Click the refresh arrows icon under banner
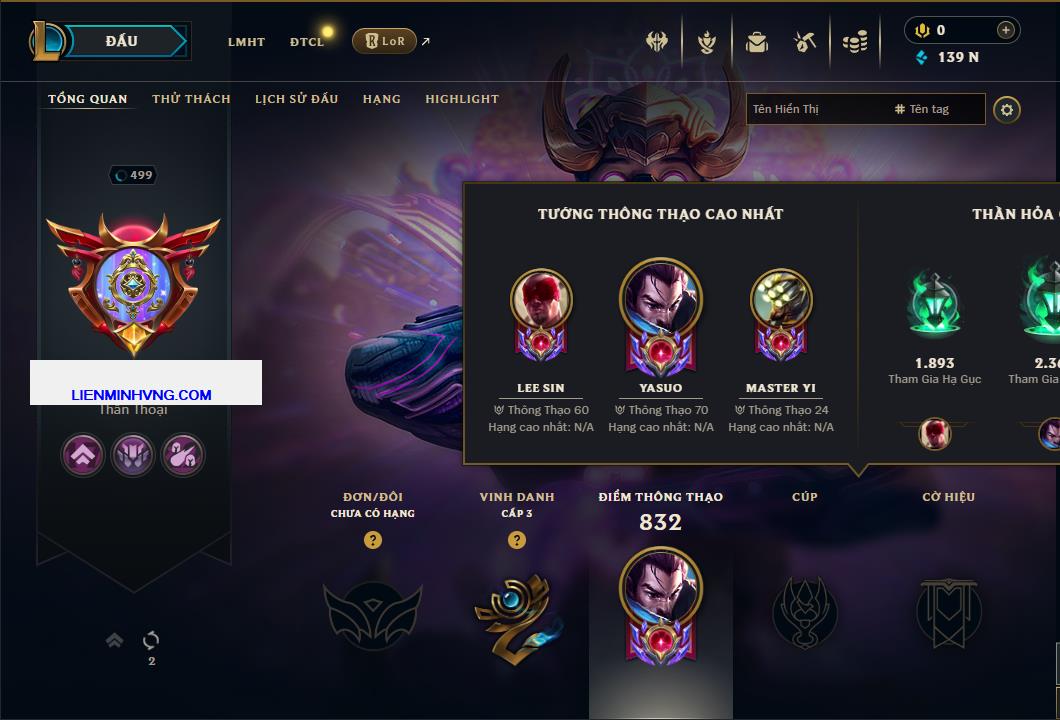The image size is (1060, 720). [151, 640]
